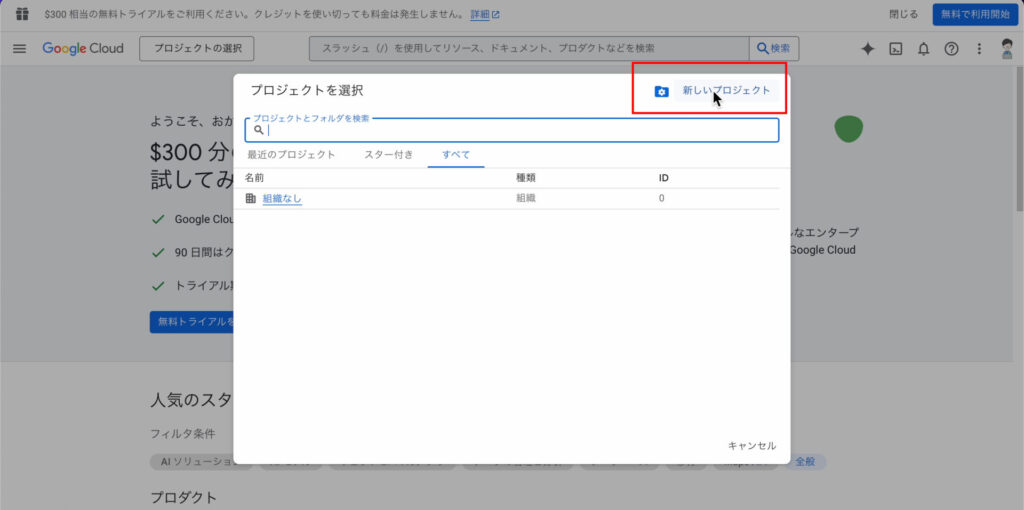Click the manage resources folder-gear icon

662,91
